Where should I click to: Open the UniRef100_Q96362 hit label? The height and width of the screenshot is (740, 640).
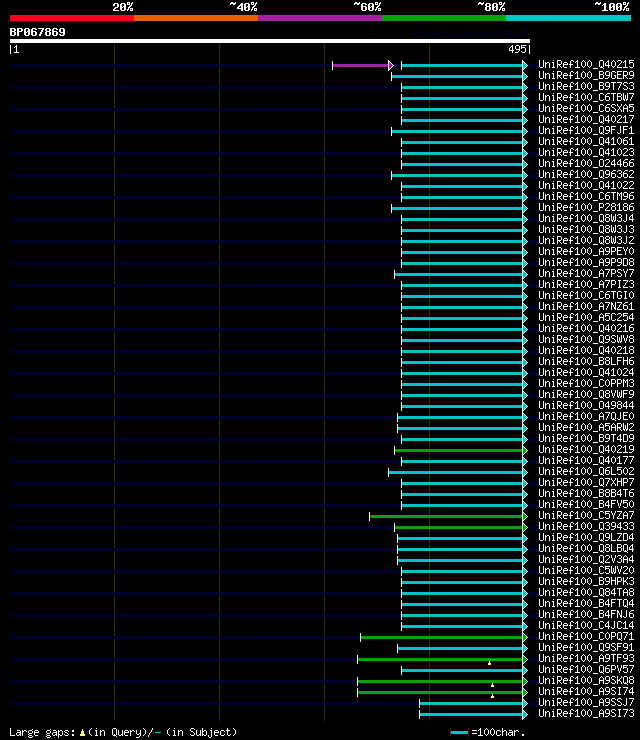click(x=586, y=174)
